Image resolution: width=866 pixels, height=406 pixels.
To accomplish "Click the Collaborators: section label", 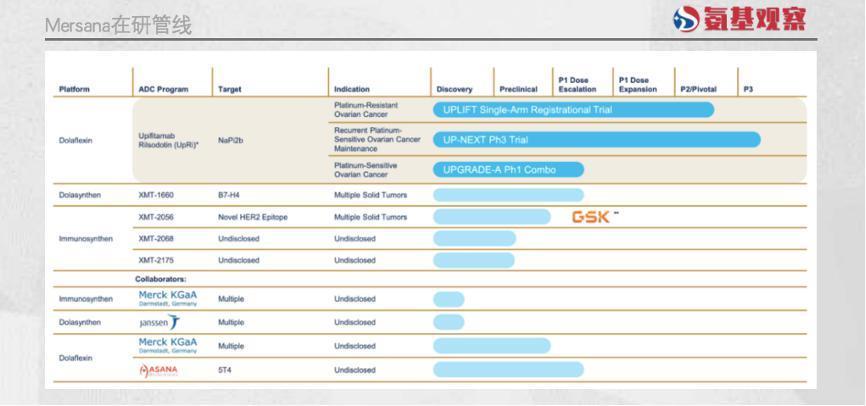I will (x=160, y=279).
